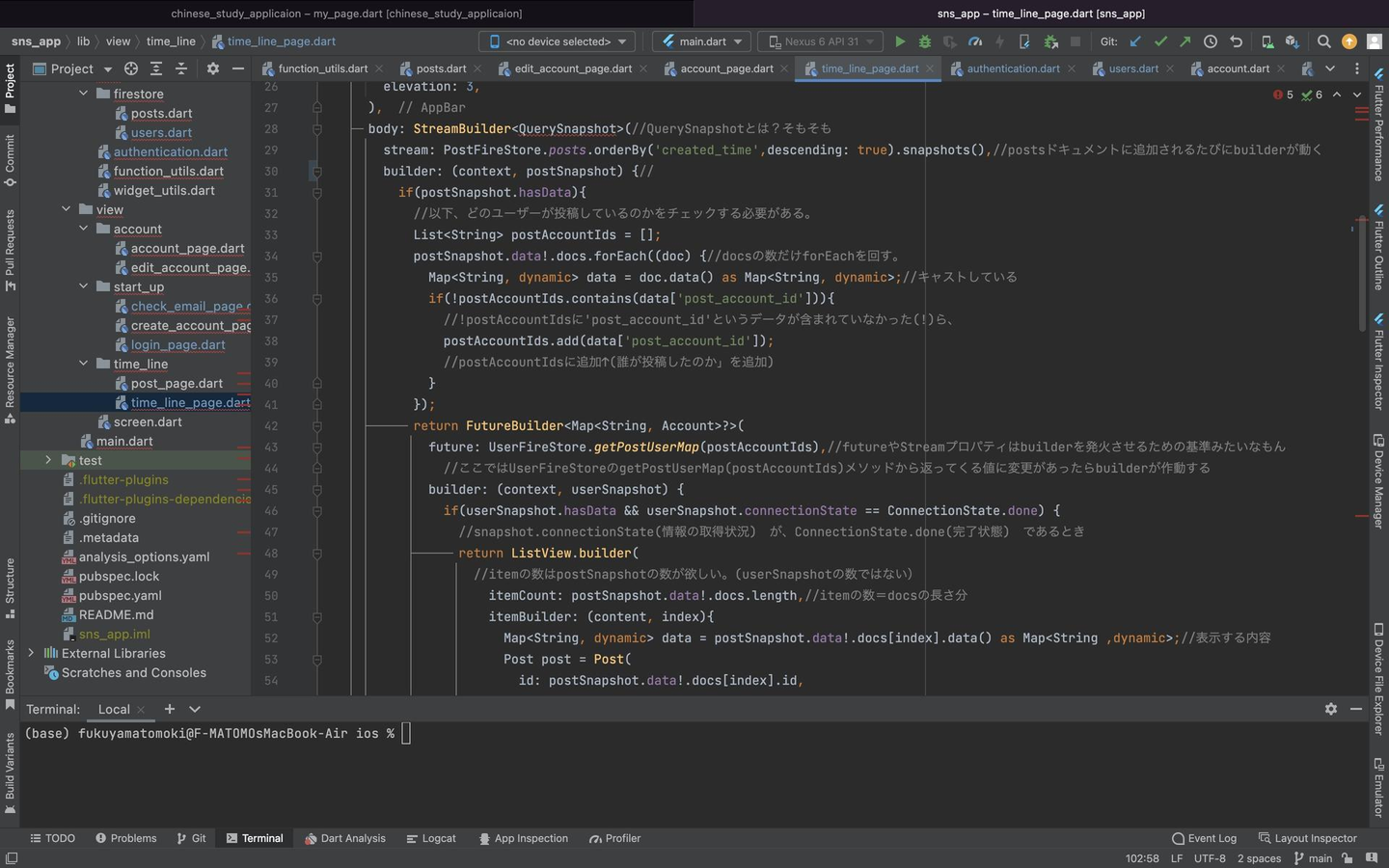Image resolution: width=1389 pixels, height=868 pixels.
Task: Open the main.dart run configuration dropdown
Action: (x=702, y=41)
